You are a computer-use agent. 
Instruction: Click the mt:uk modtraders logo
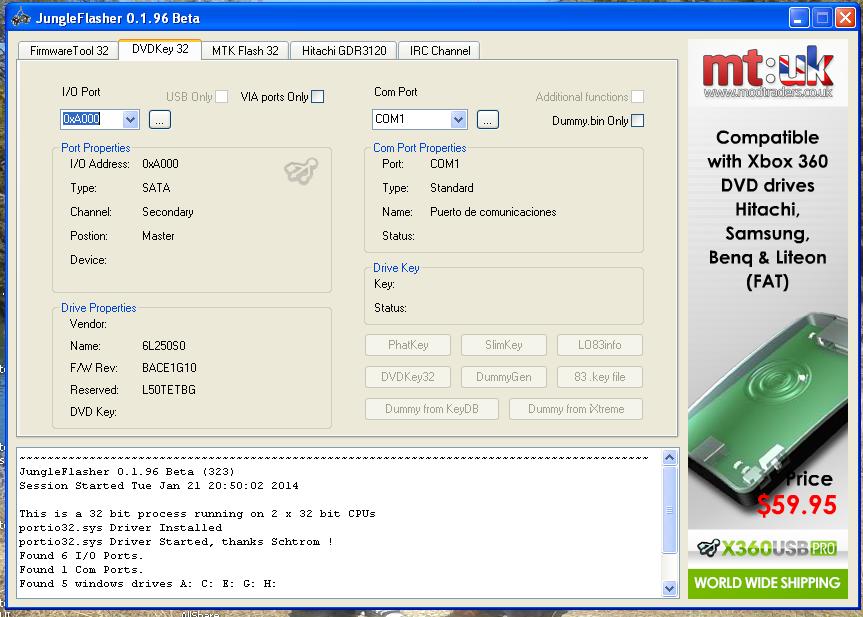coord(767,72)
